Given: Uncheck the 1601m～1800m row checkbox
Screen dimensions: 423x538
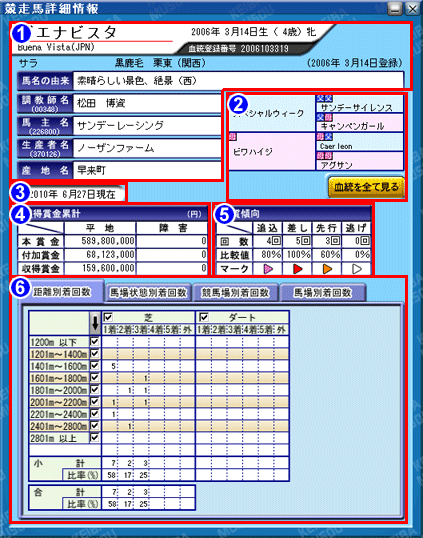Looking at the screenshot, I should [94, 377].
